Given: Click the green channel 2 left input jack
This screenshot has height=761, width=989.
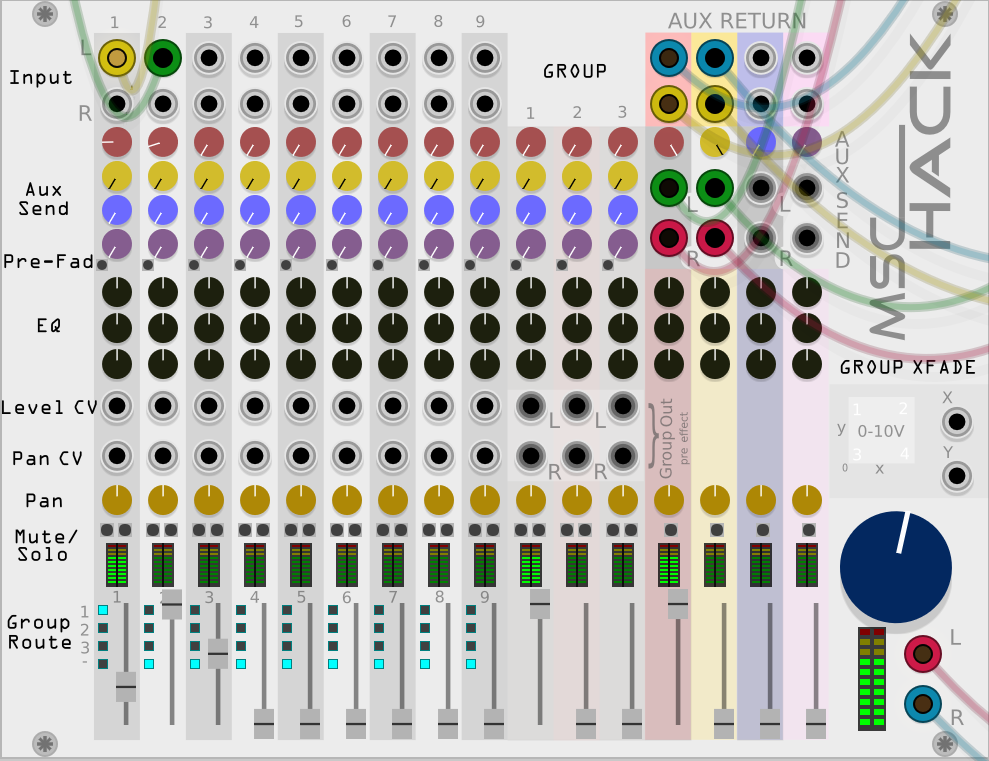Looking at the screenshot, I should coord(163,58).
